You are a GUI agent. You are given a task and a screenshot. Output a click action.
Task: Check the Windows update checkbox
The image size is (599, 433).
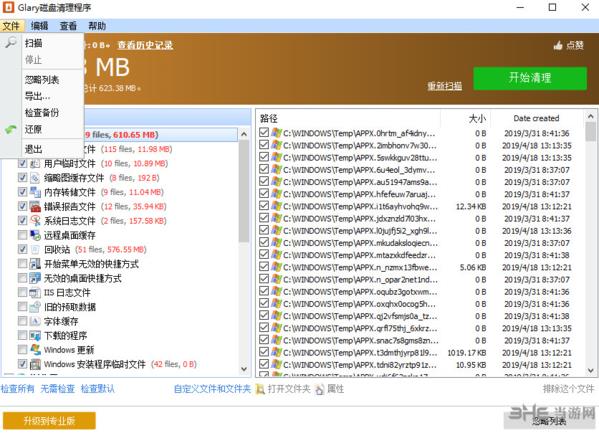click(x=22, y=350)
